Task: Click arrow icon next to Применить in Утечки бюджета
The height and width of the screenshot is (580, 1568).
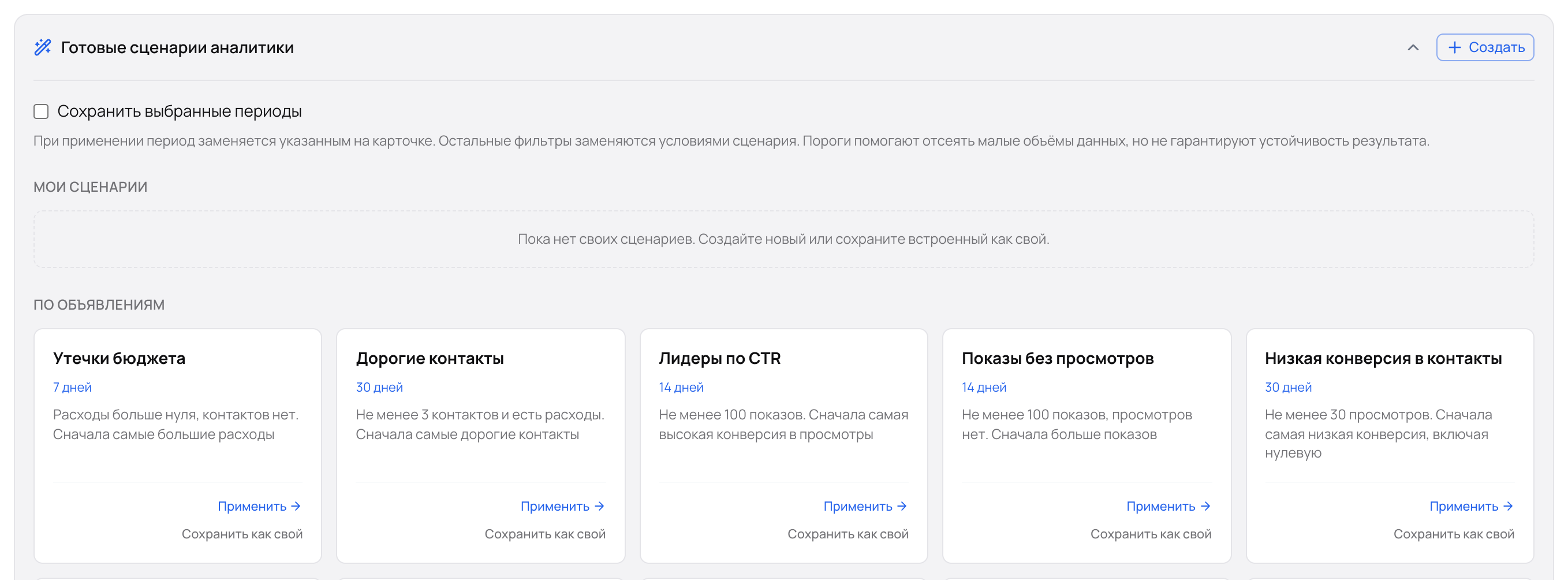Action: click(x=296, y=506)
